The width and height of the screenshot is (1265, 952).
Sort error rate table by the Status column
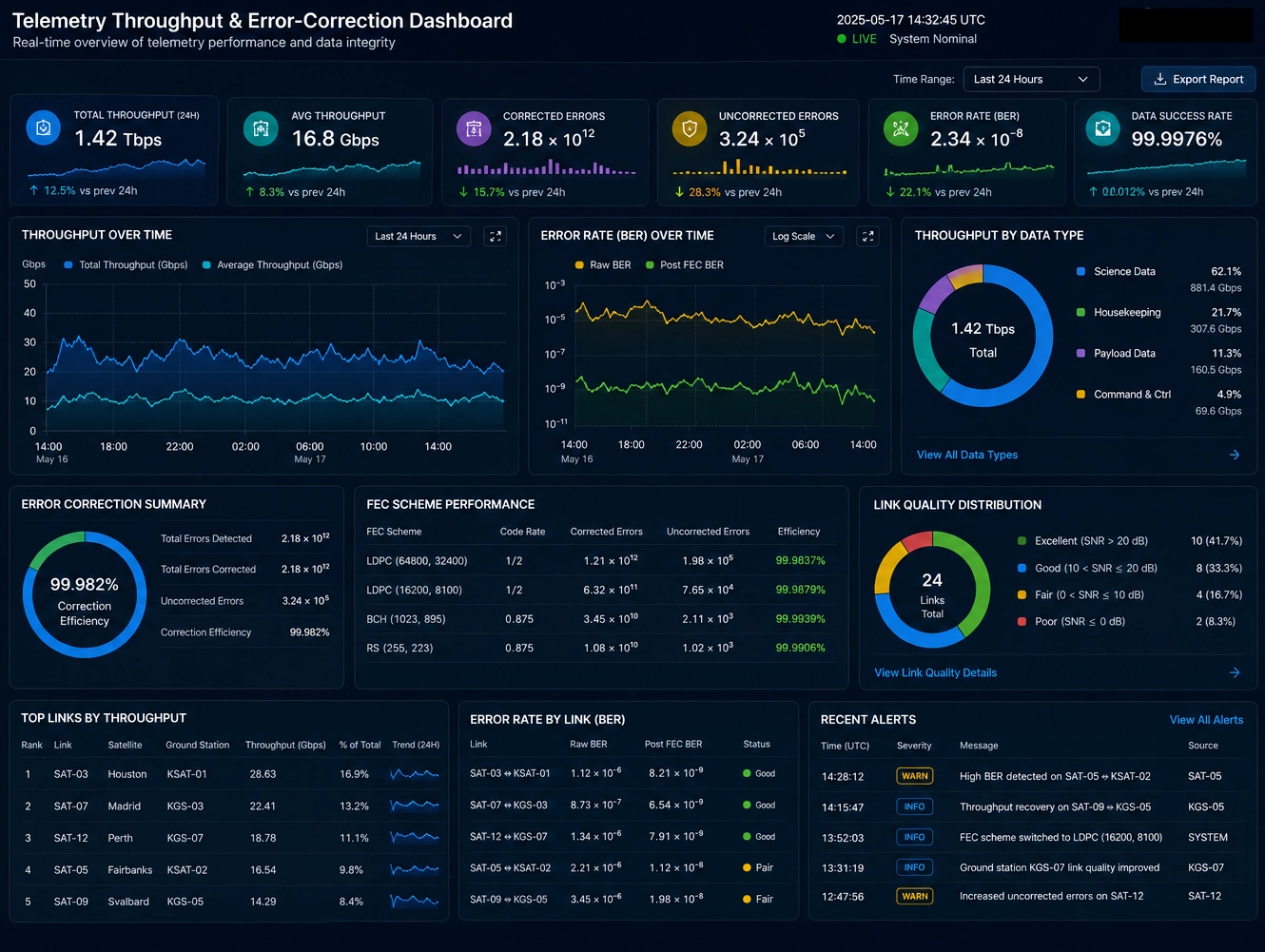[x=757, y=744]
